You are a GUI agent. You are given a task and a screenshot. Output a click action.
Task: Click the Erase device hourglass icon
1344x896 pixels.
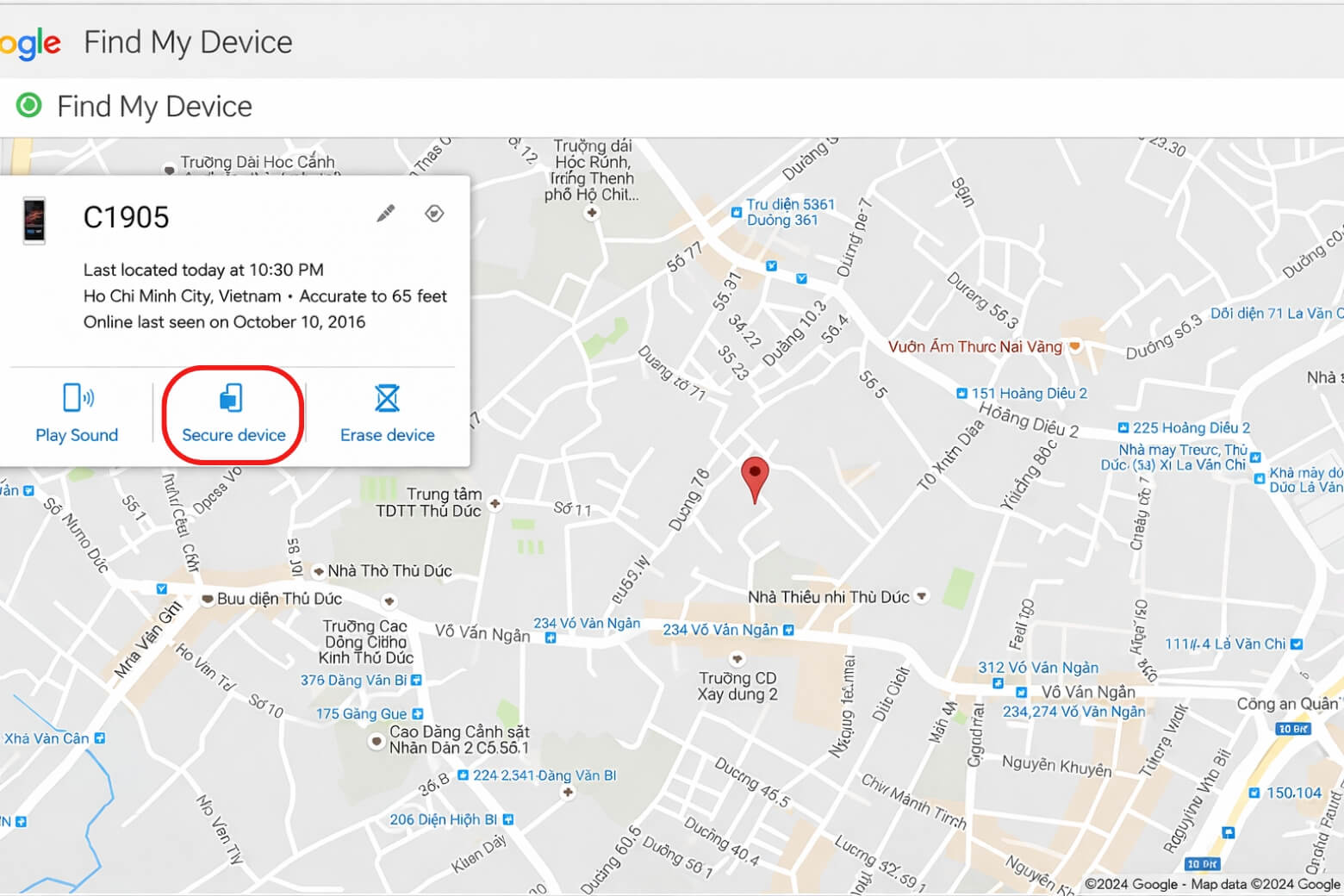click(387, 397)
